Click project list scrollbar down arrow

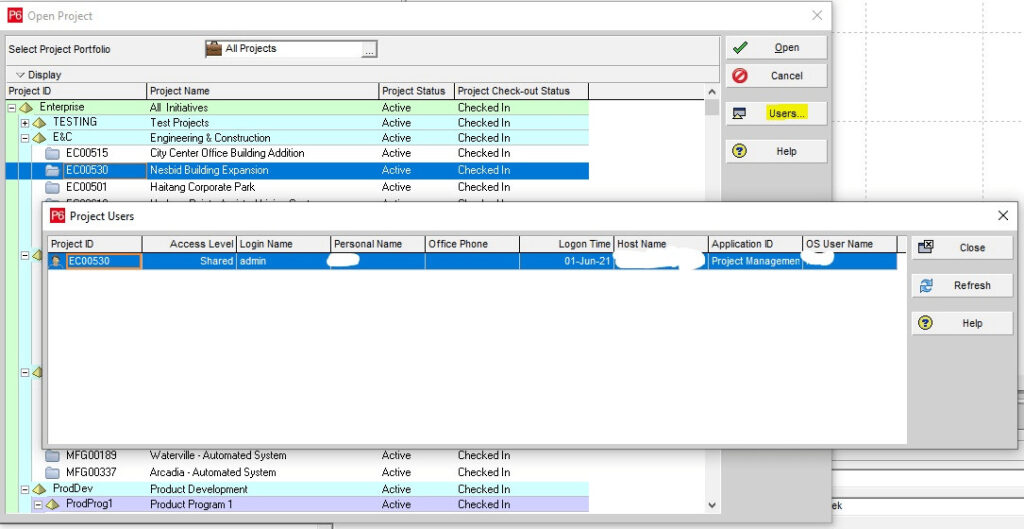pyautogui.click(x=712, y=505)
